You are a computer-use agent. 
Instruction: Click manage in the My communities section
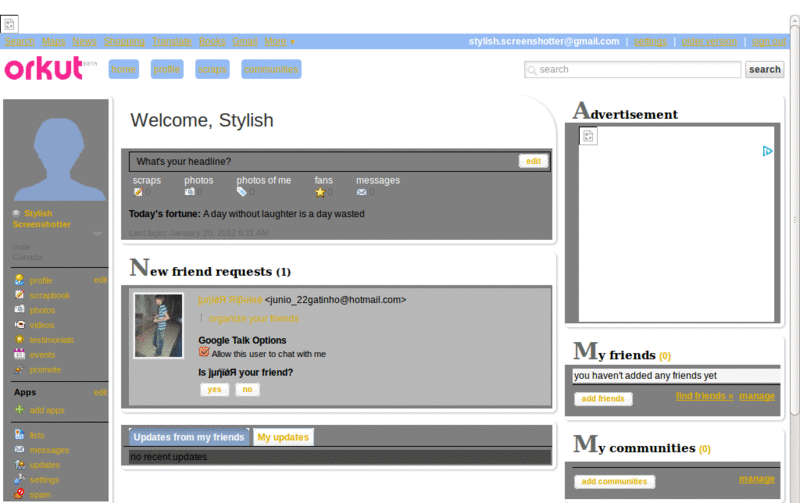click(x=757, y=479)
